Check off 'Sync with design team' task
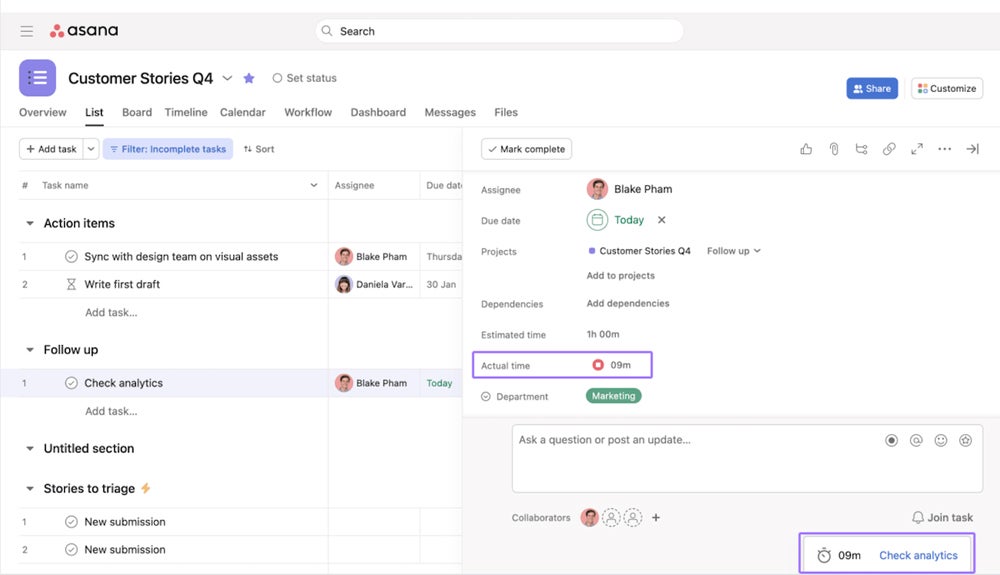The image size is (1000, 575). point(71,257)
